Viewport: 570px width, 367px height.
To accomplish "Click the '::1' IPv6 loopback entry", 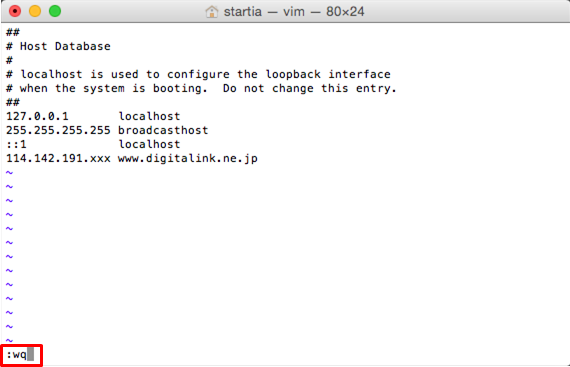I will (16, 144).
